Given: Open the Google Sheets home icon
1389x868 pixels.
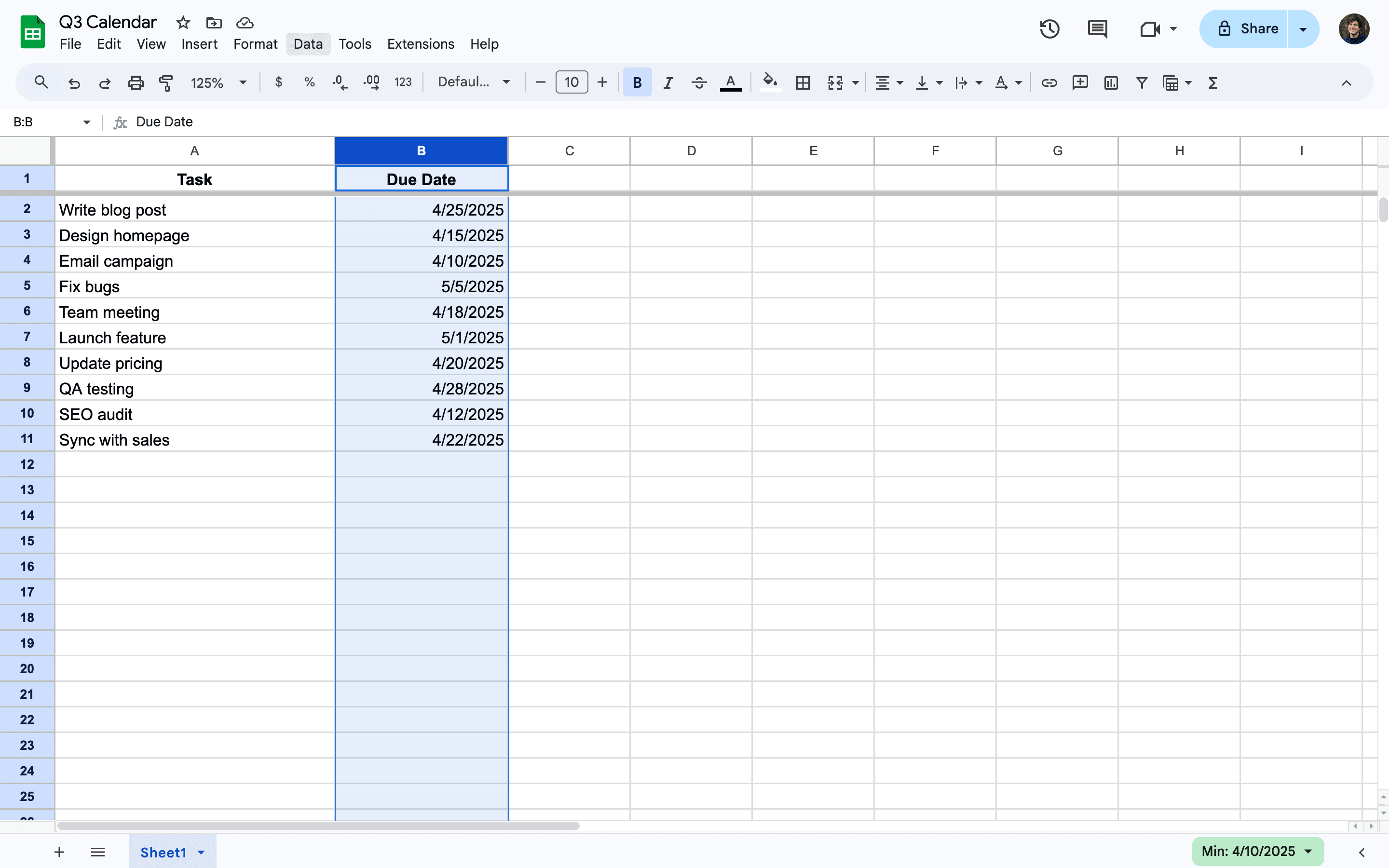Looking at the screenshot, I should click(x=33, y=32).
